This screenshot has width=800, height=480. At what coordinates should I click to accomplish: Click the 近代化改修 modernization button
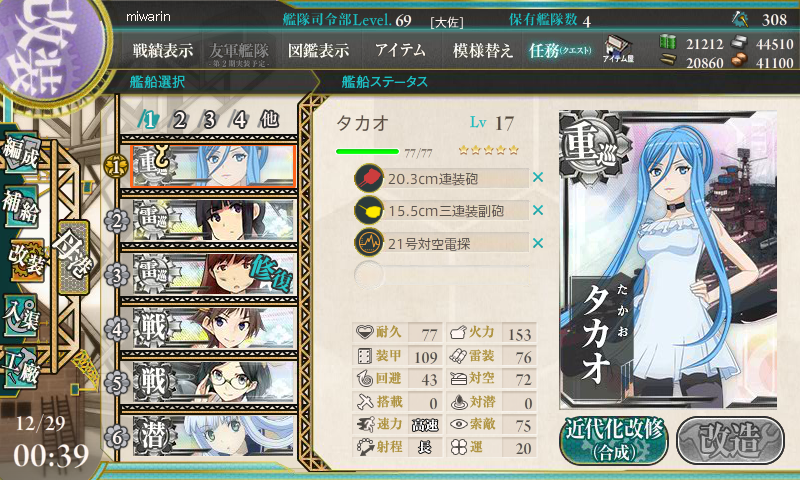(x=614, y=440)
